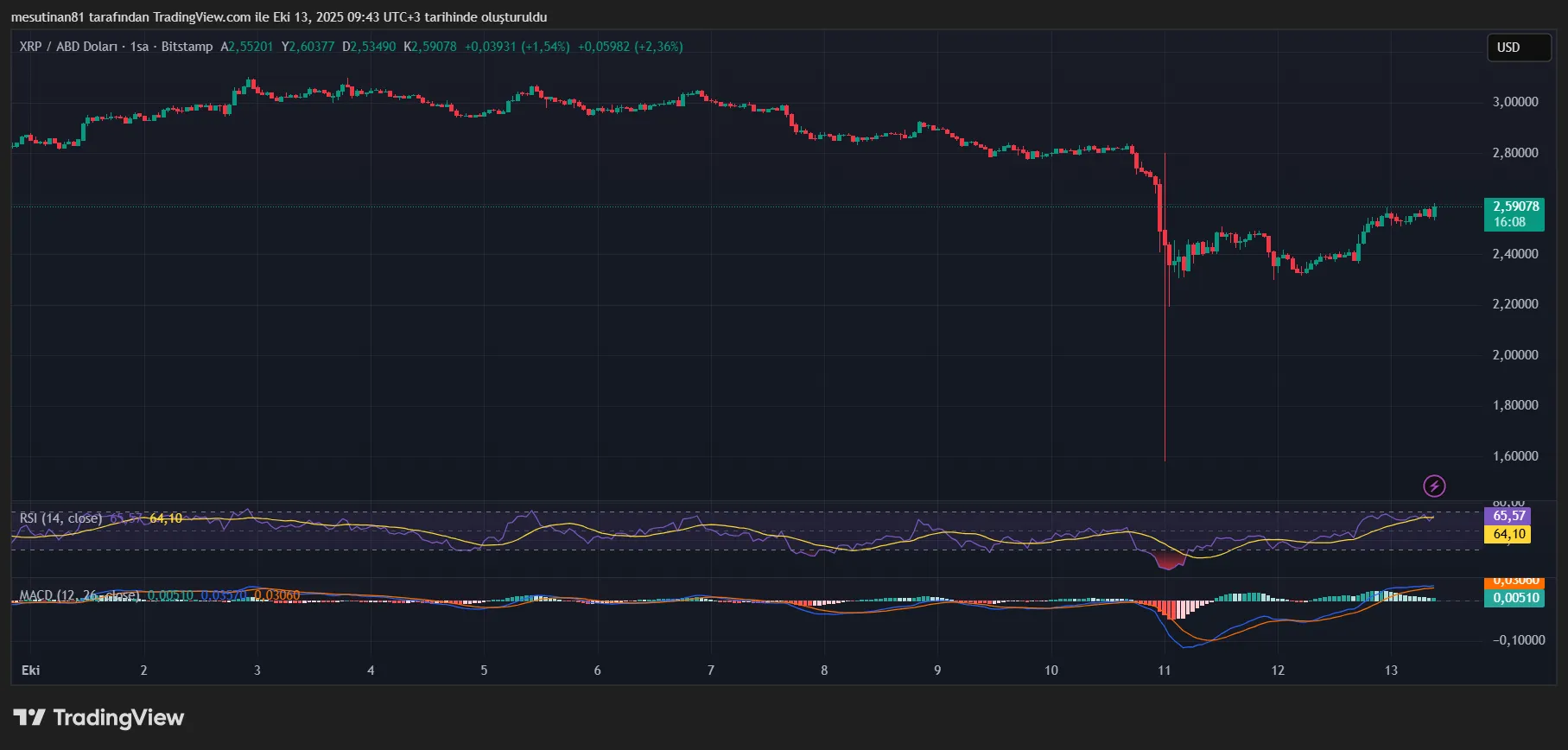The width and height of the screenshot is (1568, 750).
Task: Click the Bitstamp exchange label
Action: pyautogui.click(x=187, y=47)
